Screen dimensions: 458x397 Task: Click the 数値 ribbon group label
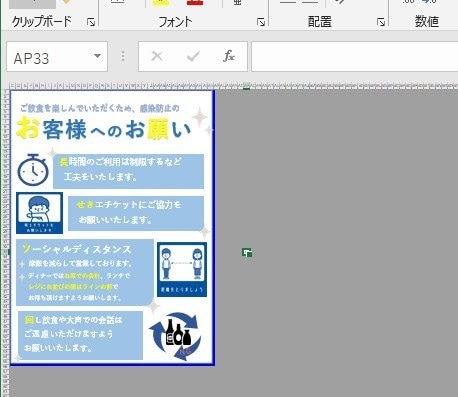click(x=426, y=22)
